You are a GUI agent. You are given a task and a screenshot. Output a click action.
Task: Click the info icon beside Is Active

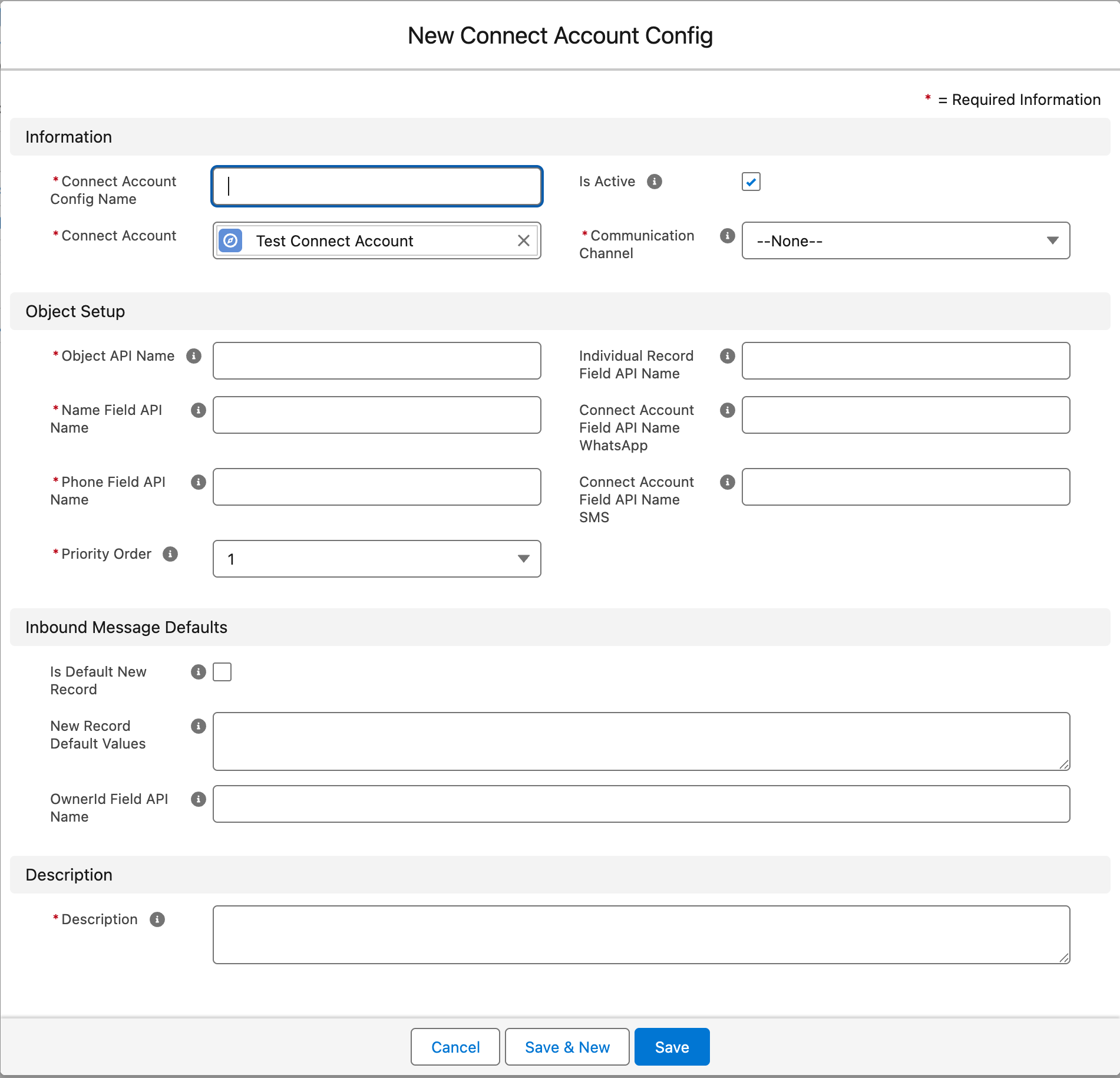pos(655,182)
